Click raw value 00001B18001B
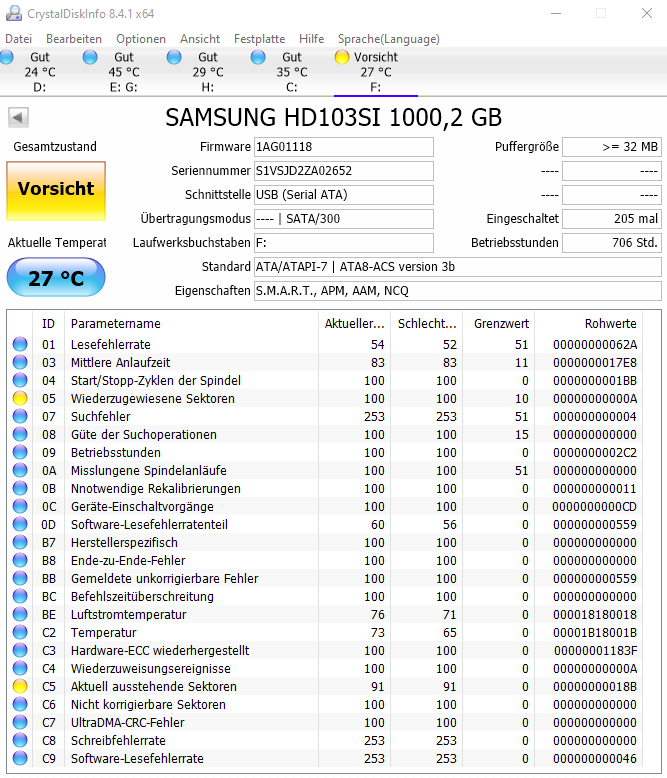The width and height of the screenshot is (667, 778). (x=595, y=632)
